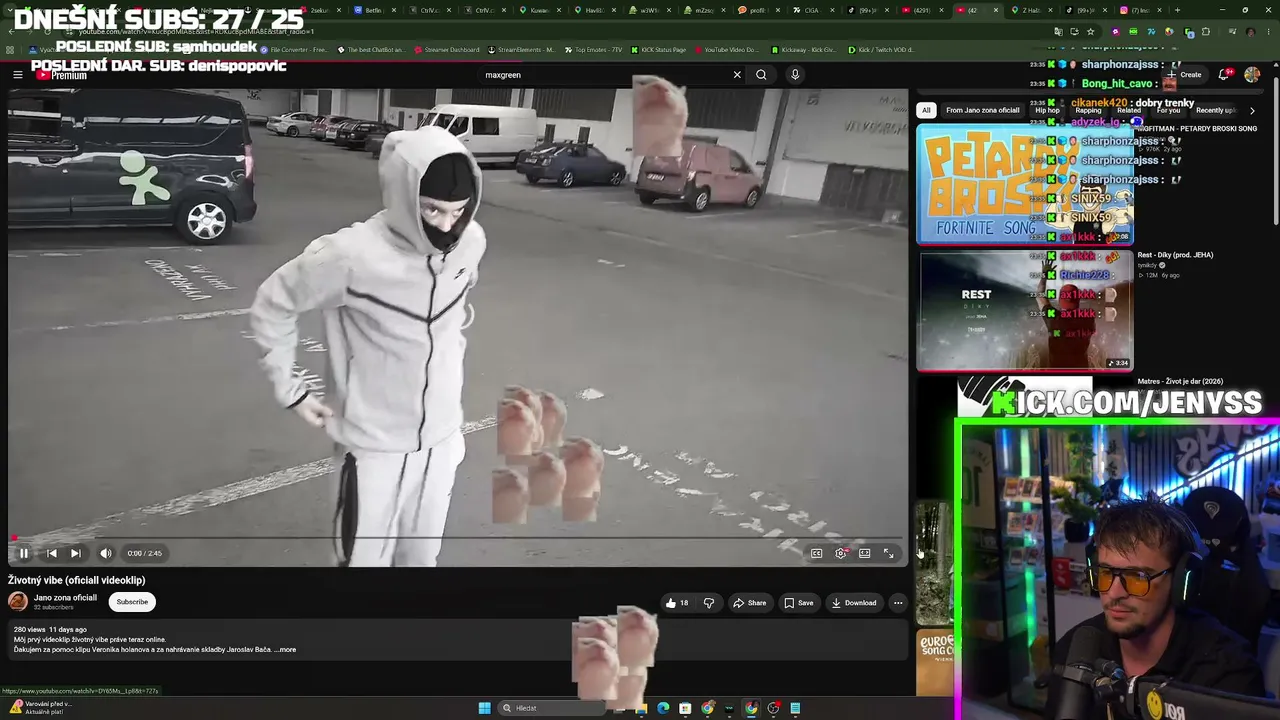Translate this page icon in address bar

(1059, 31)
